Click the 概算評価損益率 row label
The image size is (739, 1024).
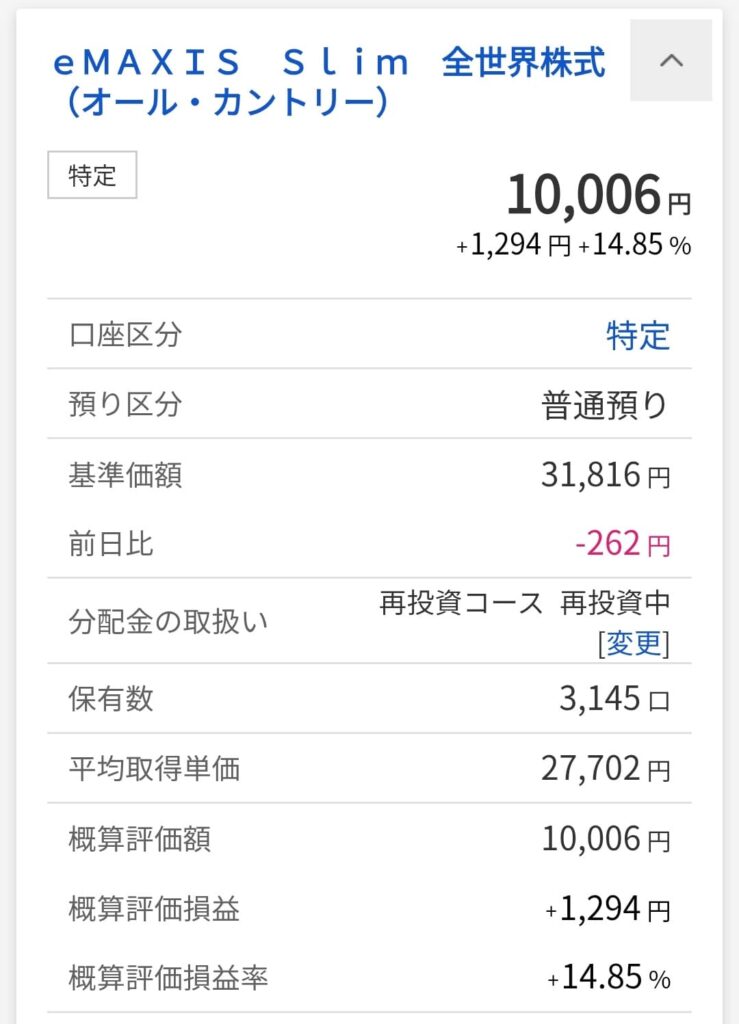168,978
